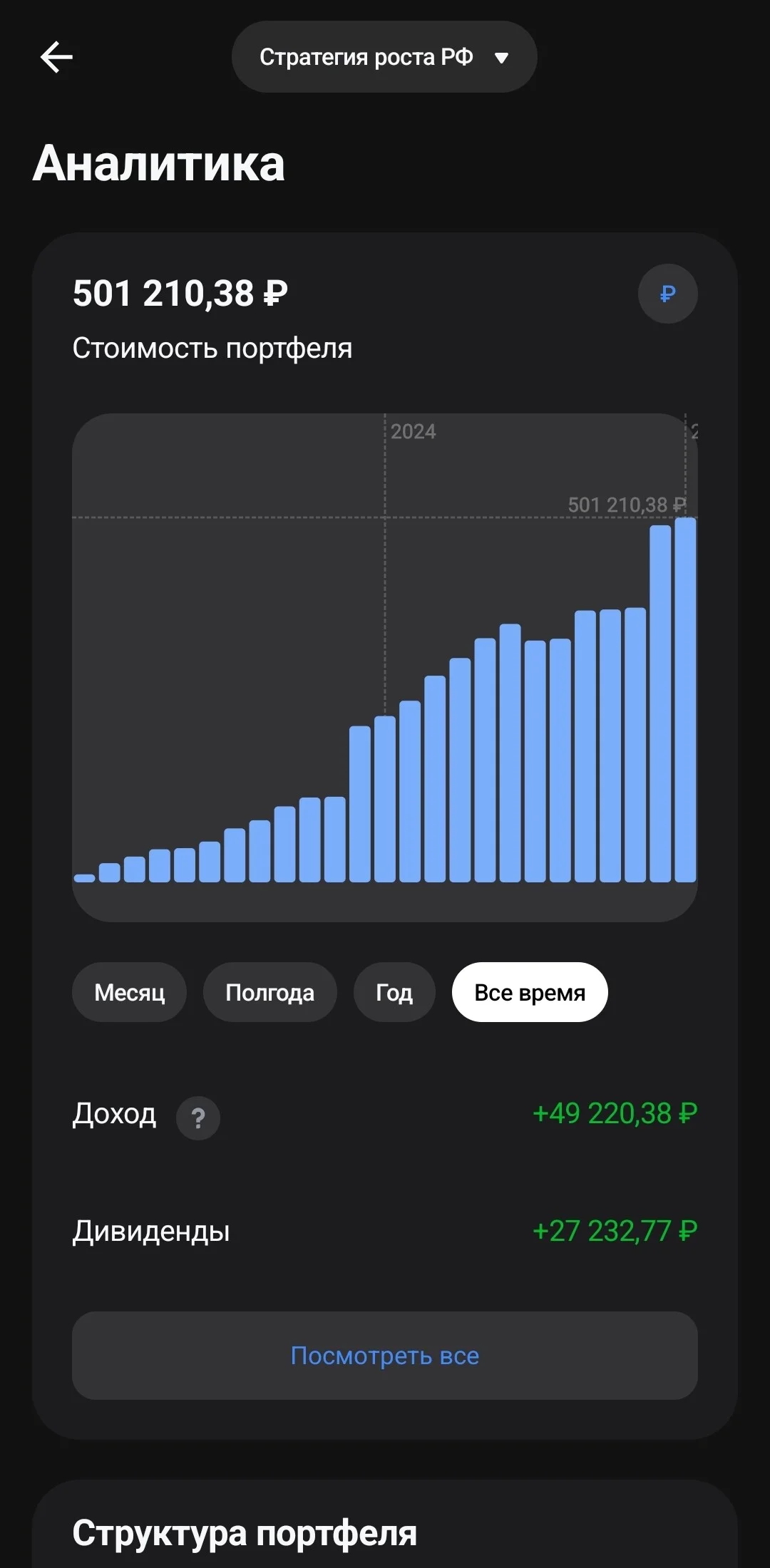Viewport: 770px width, 1568px height.
Task: Choose the Год period
Action: (x=394, y=992)
